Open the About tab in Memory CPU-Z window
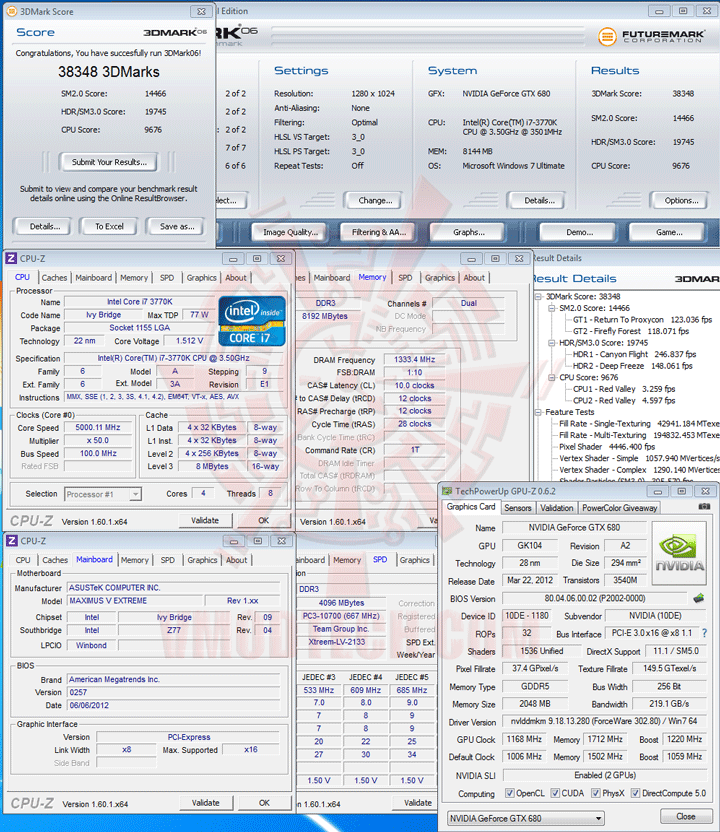 (474, 278)
